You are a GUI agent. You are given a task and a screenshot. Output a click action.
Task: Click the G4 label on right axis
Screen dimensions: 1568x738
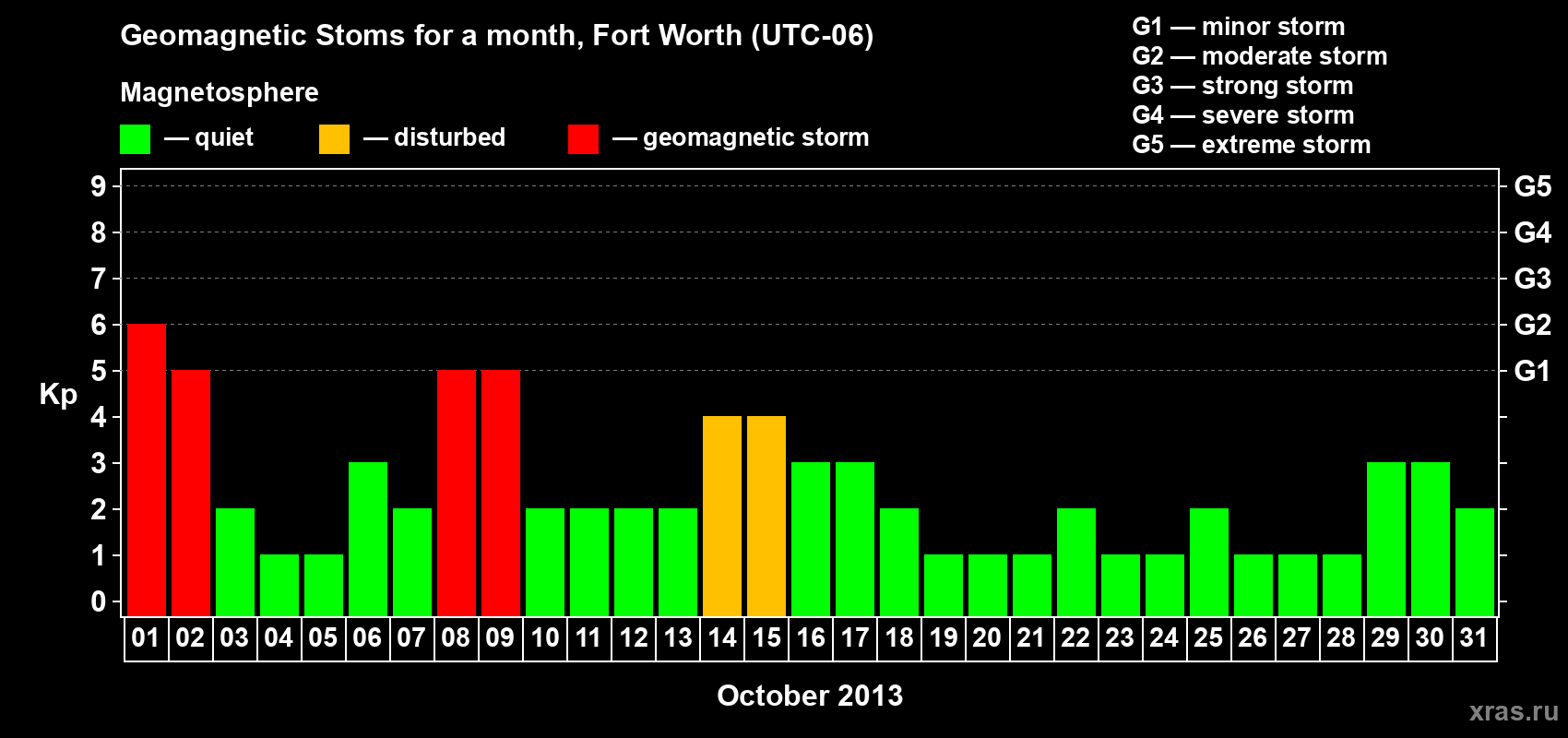[1533, 232]
